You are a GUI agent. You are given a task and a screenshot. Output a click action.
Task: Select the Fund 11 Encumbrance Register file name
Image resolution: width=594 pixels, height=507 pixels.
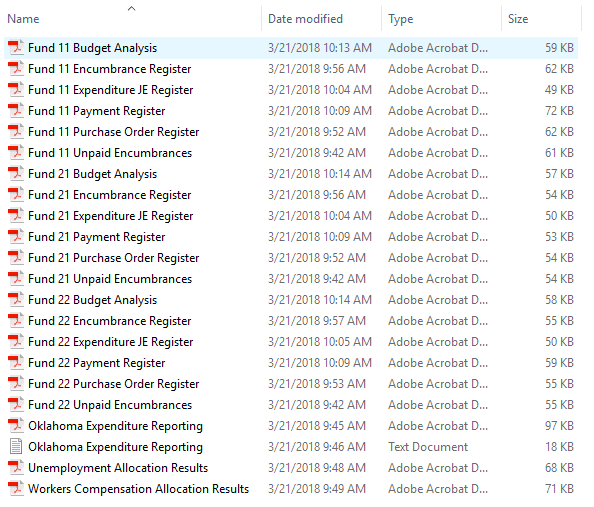pyautogui.click(x=109, y=69)
